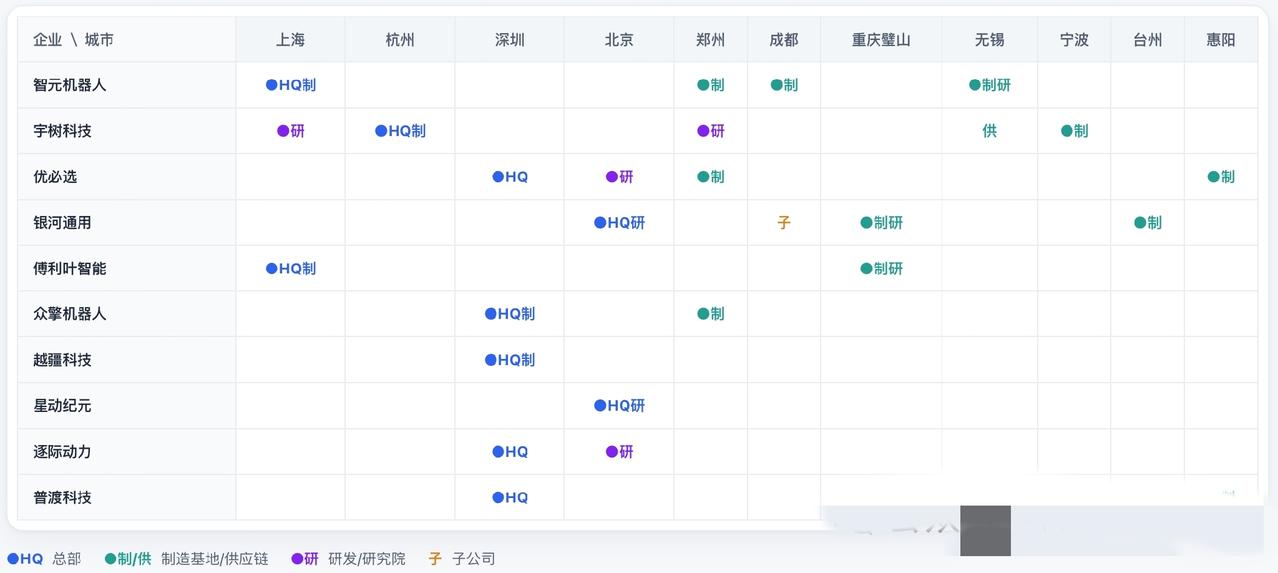
Task: Click 众擎机器人's HQ制 cell in 深圳
Action: pos(510,314)
